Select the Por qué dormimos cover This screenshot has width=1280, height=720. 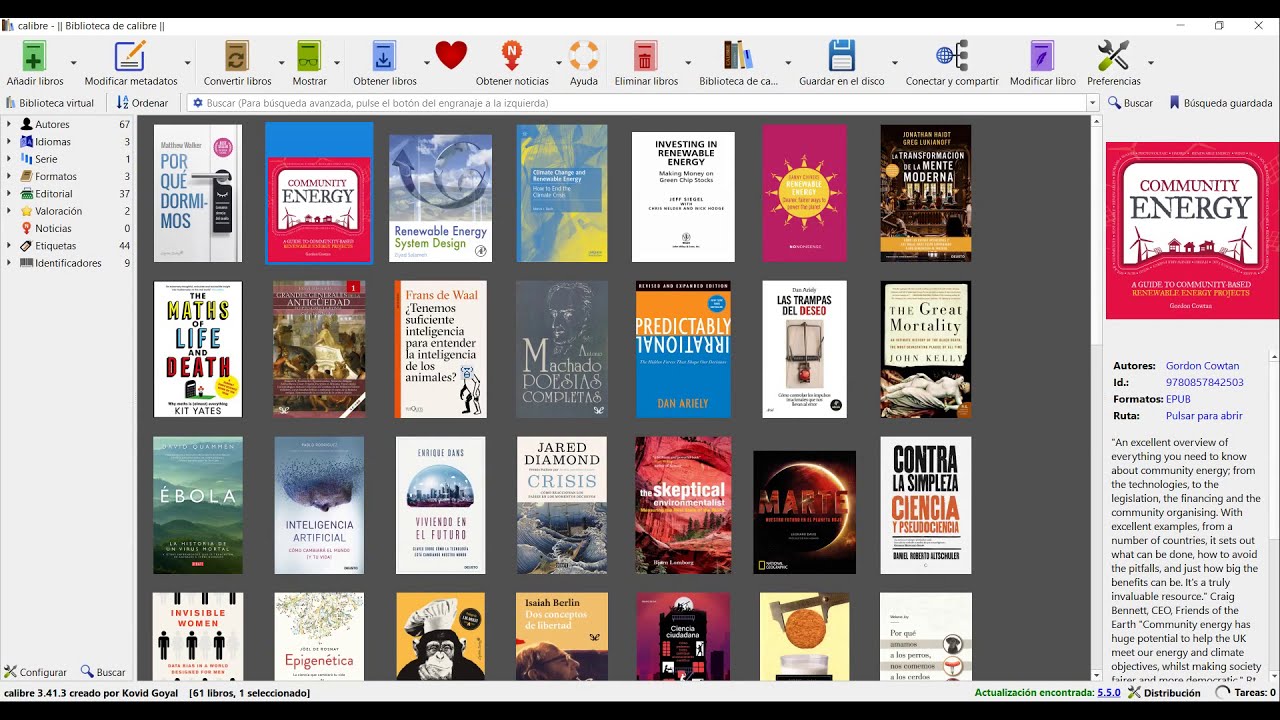click(198, 193)
